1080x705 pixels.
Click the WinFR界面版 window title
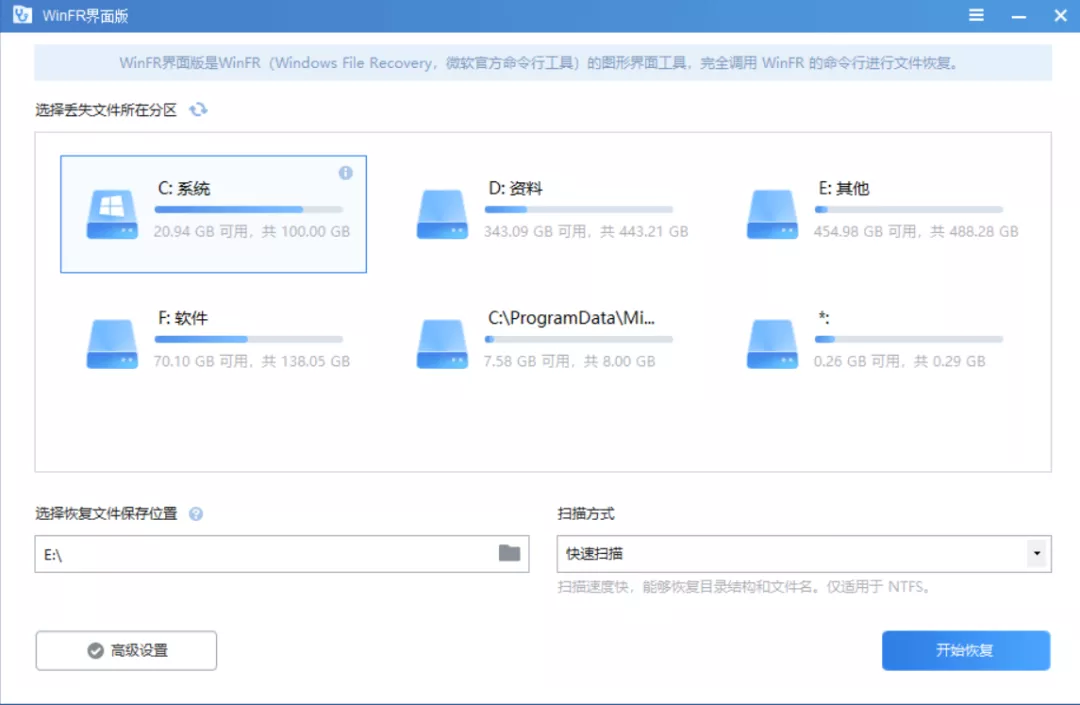(85, 15)
